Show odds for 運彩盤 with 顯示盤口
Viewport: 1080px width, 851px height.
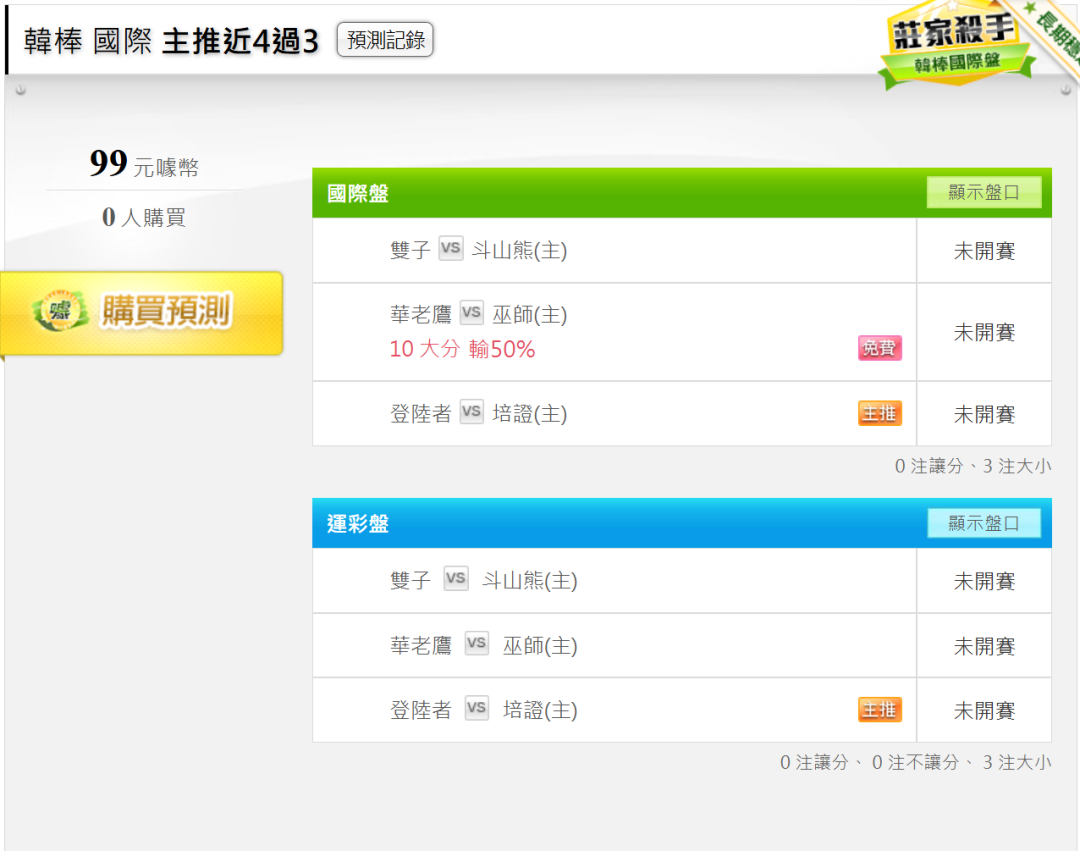(x=983, y=523)
